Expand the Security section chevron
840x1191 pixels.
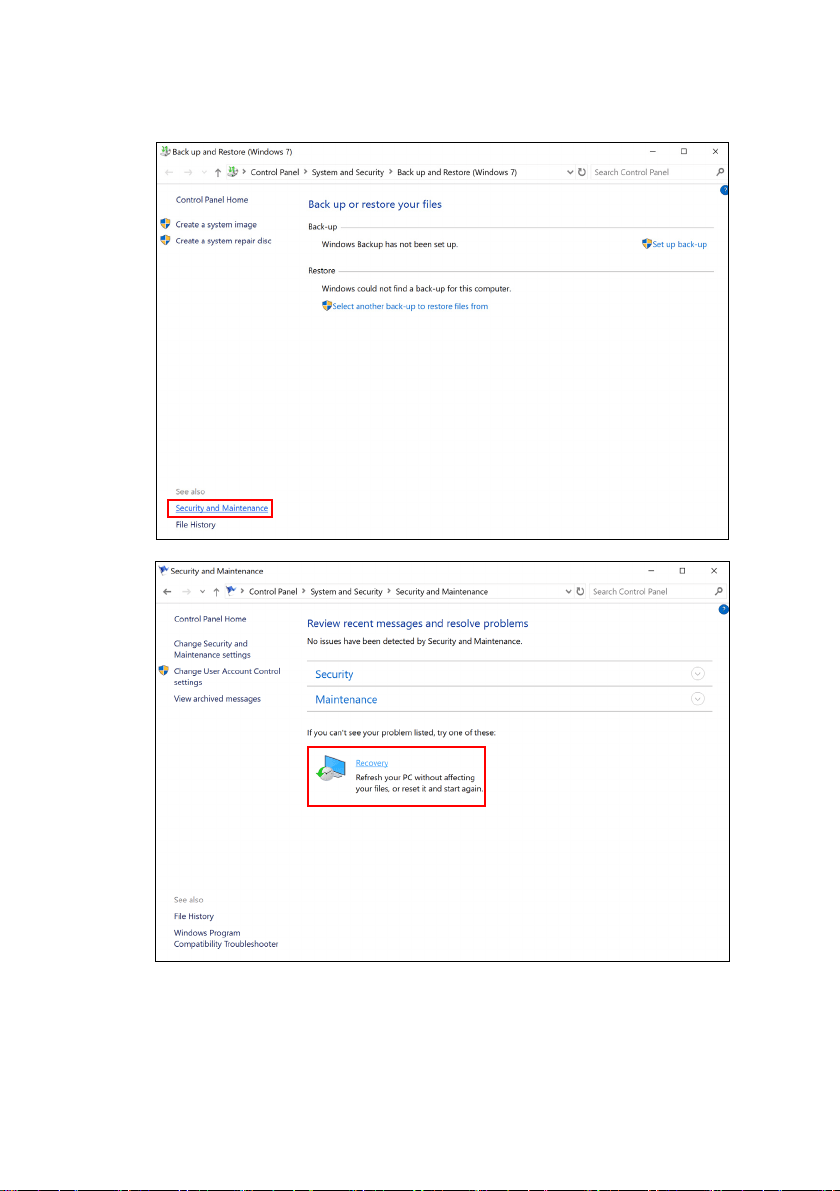[697, 674]
